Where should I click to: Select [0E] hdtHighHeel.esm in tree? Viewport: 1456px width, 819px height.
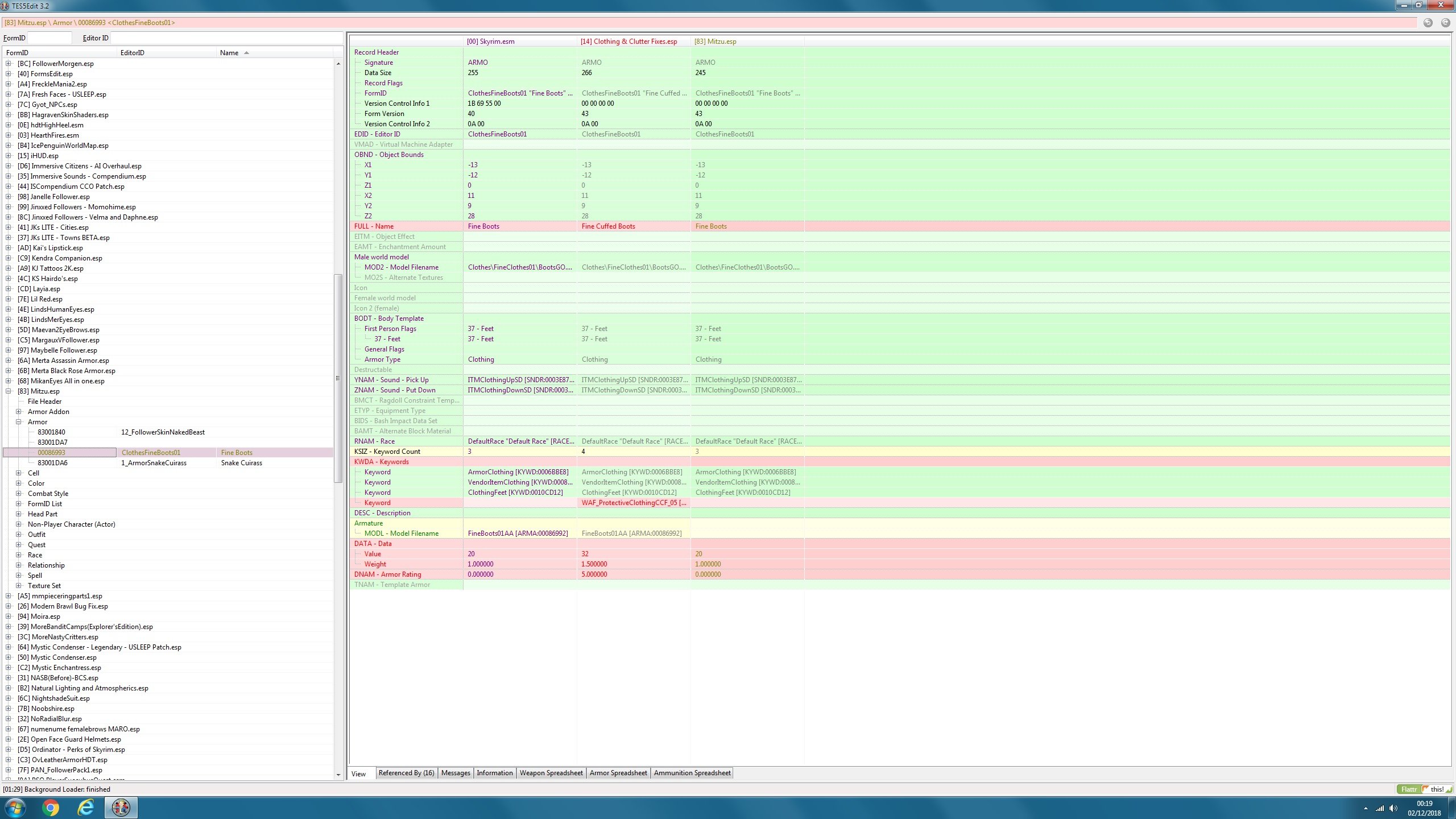[x=50, y=125]
